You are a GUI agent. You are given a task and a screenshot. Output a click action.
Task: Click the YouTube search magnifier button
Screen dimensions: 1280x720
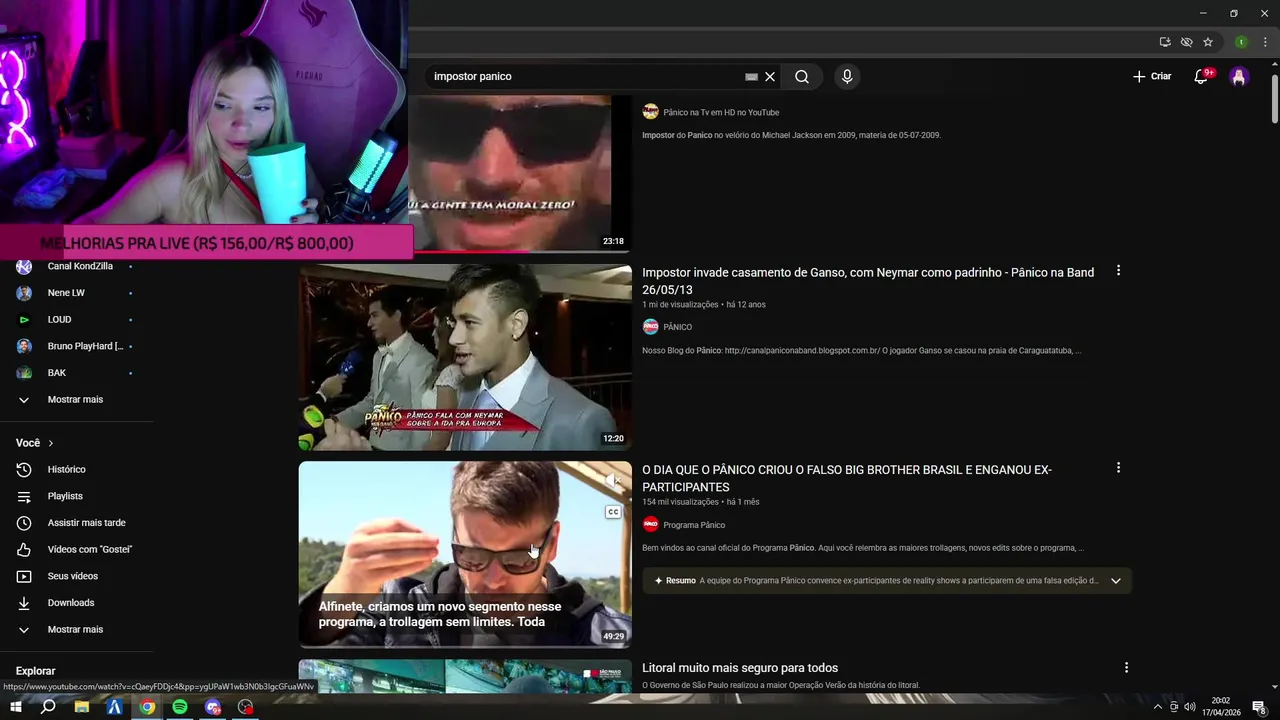[802, 77]
